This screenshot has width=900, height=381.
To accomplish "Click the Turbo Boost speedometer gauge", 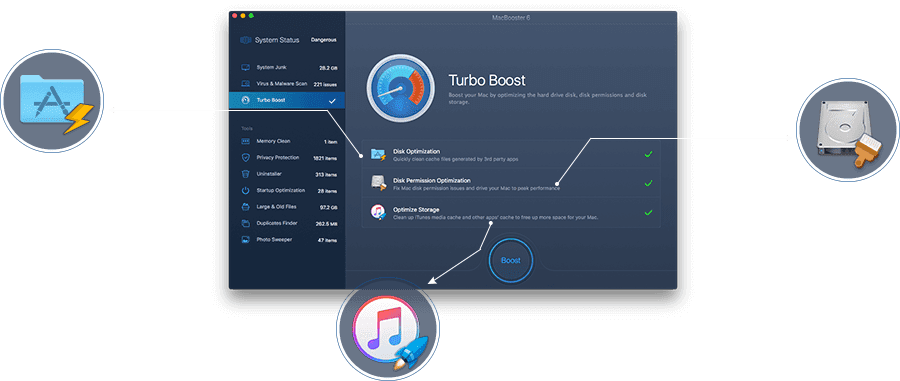I will point(401,88).
